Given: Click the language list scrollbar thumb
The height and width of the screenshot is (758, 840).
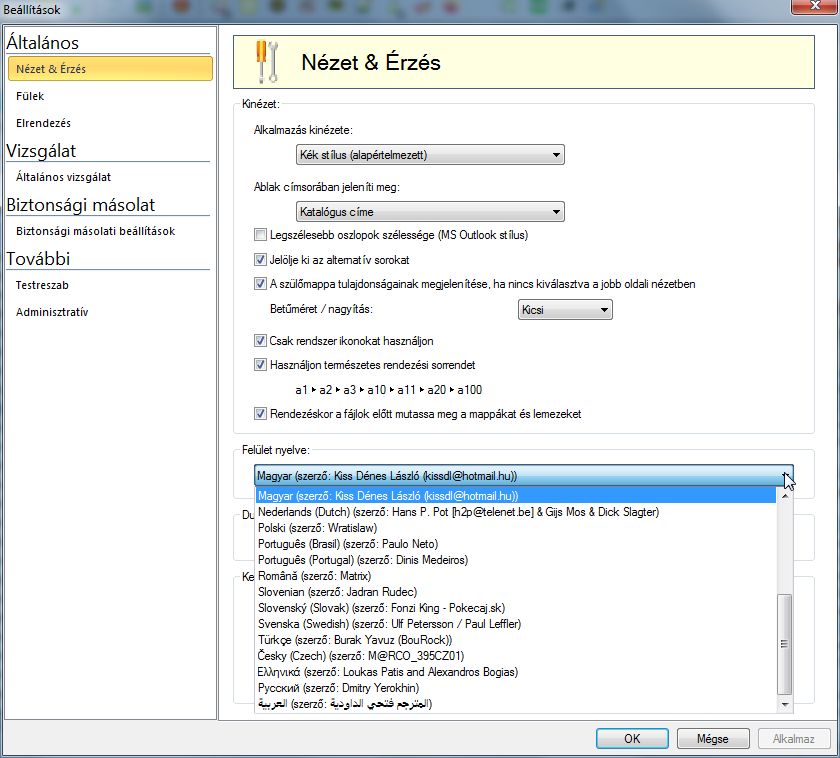Looking at the screenshot, I should point(785,642).
